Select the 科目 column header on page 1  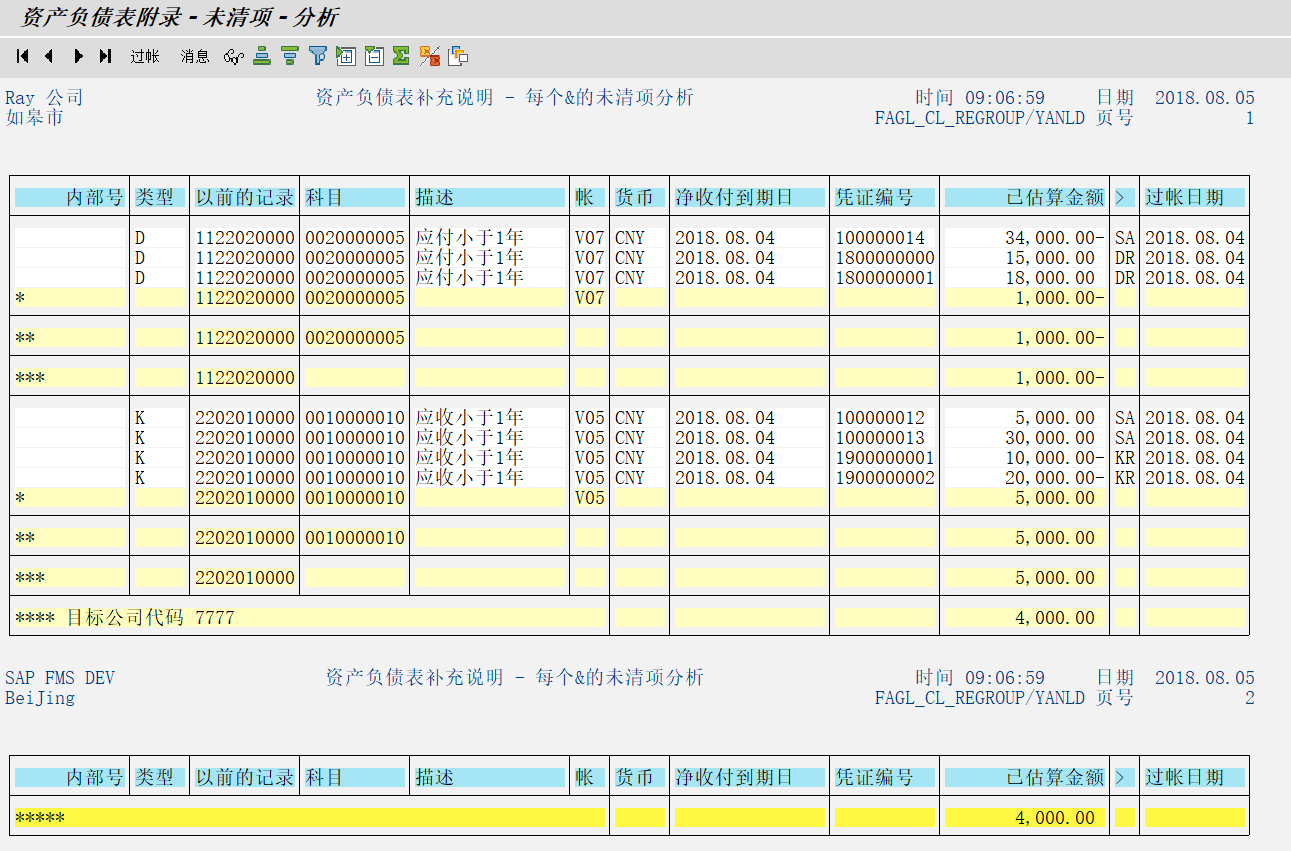pos(355,197)
